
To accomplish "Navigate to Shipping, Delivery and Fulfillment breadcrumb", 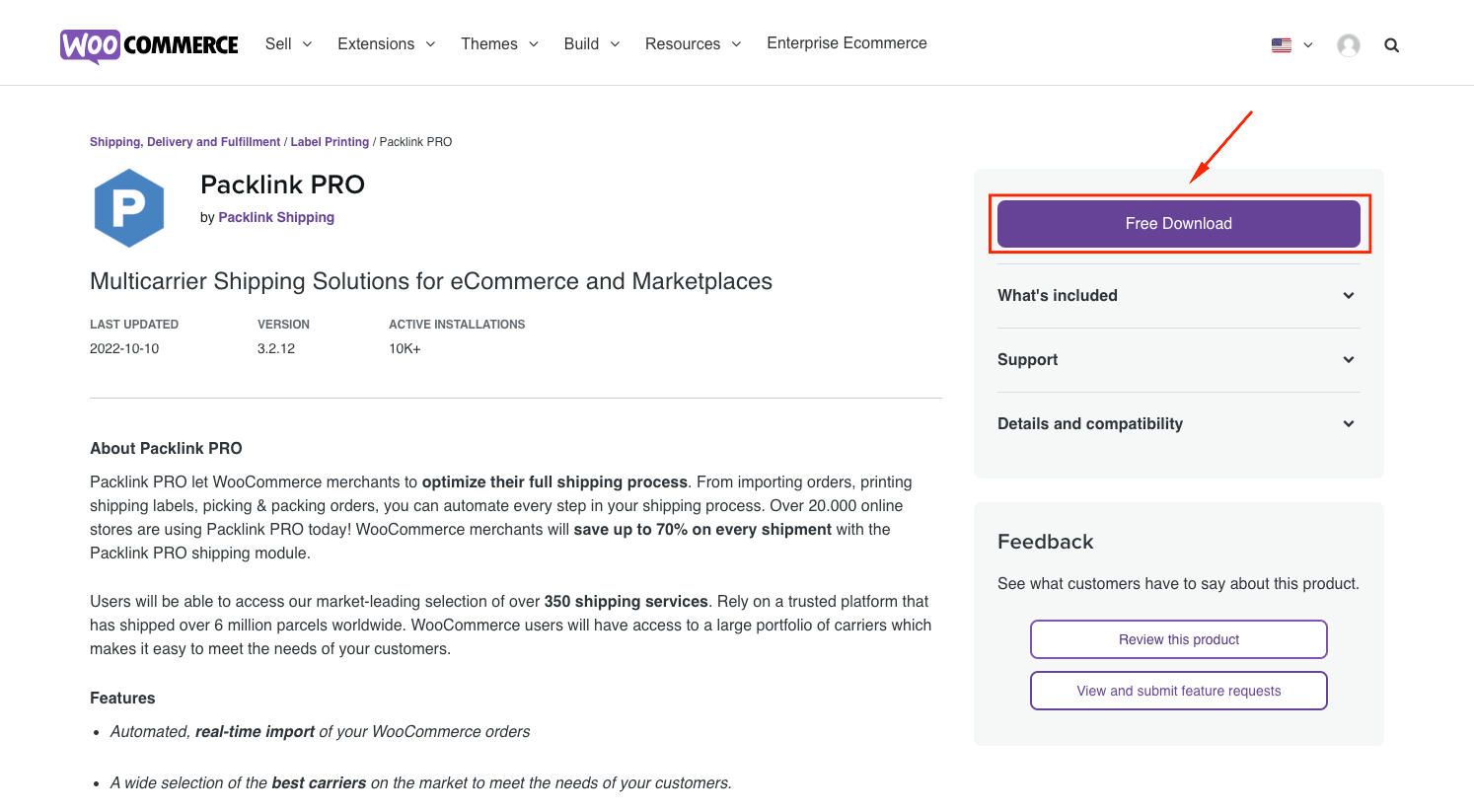I will pos(184,141).
